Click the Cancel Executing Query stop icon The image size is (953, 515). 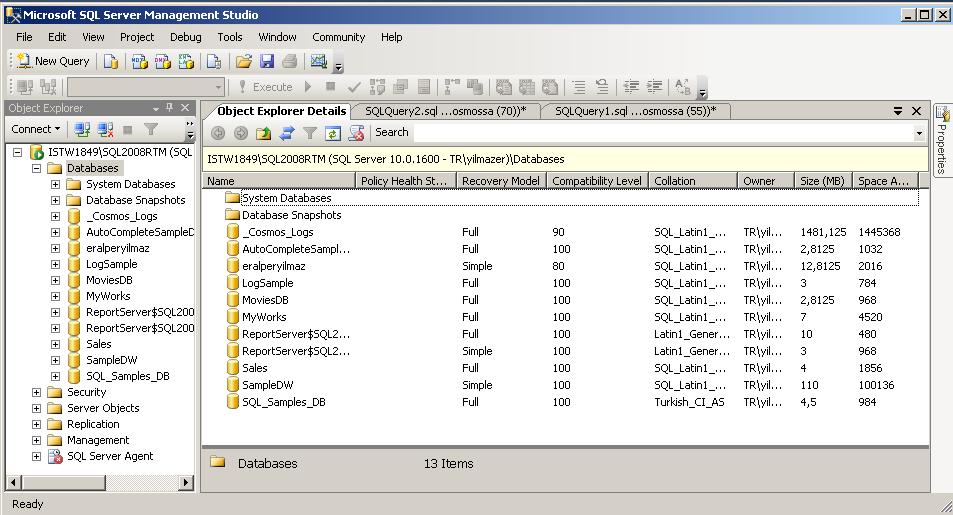coord(331,87)
